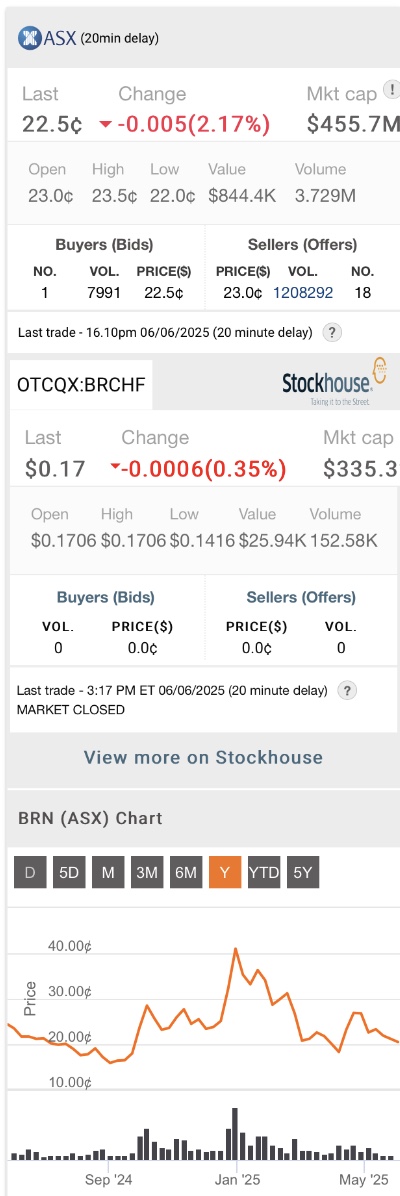This screenshot has height=1196, width=400.
Task: Click the sellers volume 1208292 link
Action: point(303,292)
